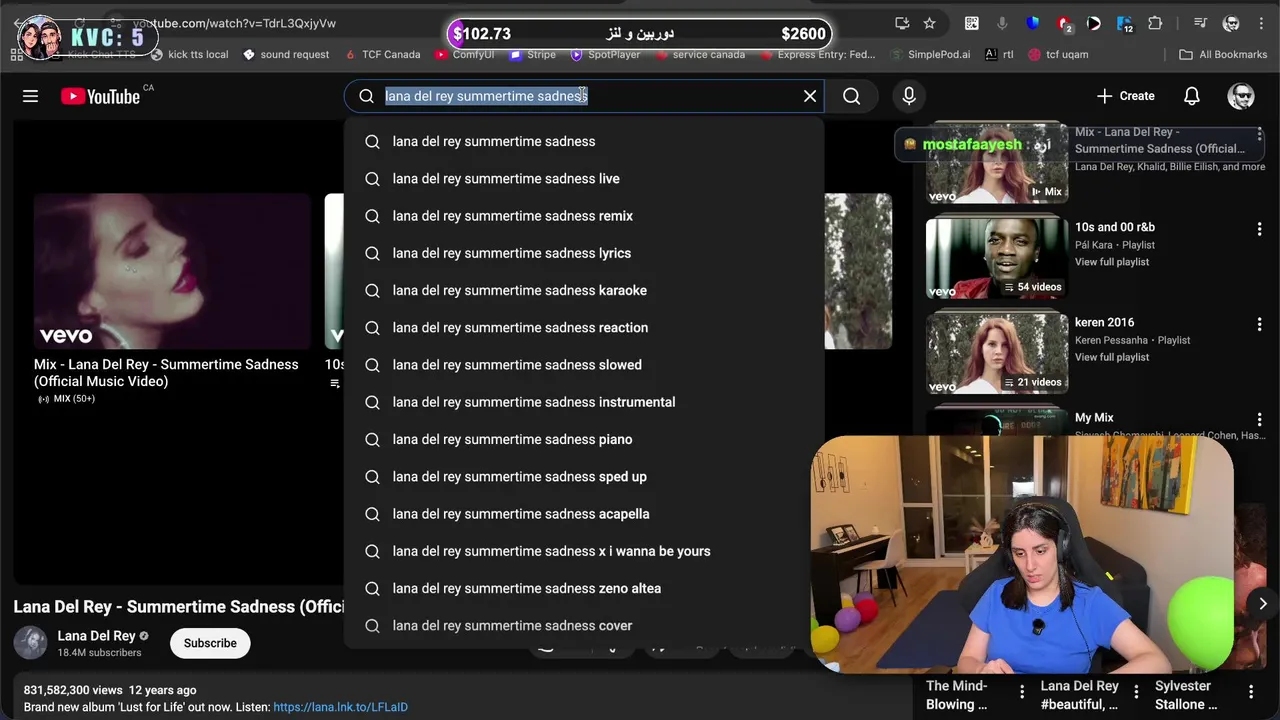Open the TCF Canada bookmark
Image resolution: width=1280 pixels, height=720 pixels.
[x=382, y=54]
